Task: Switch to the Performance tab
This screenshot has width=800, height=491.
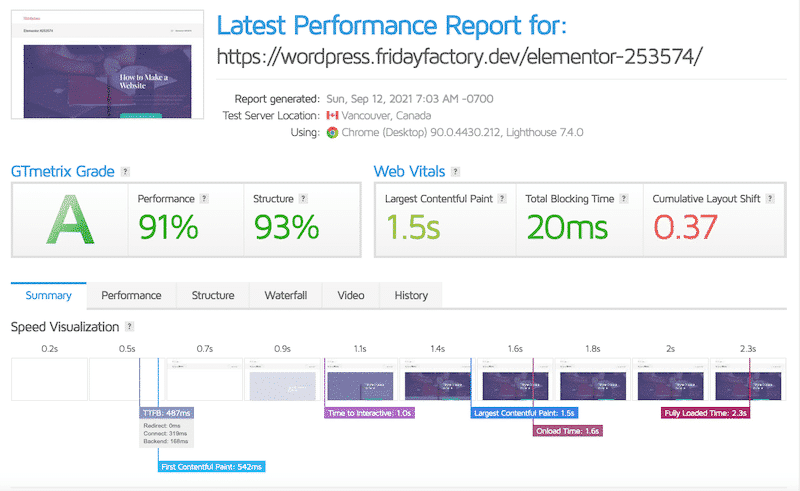Action: pos(131,295)
